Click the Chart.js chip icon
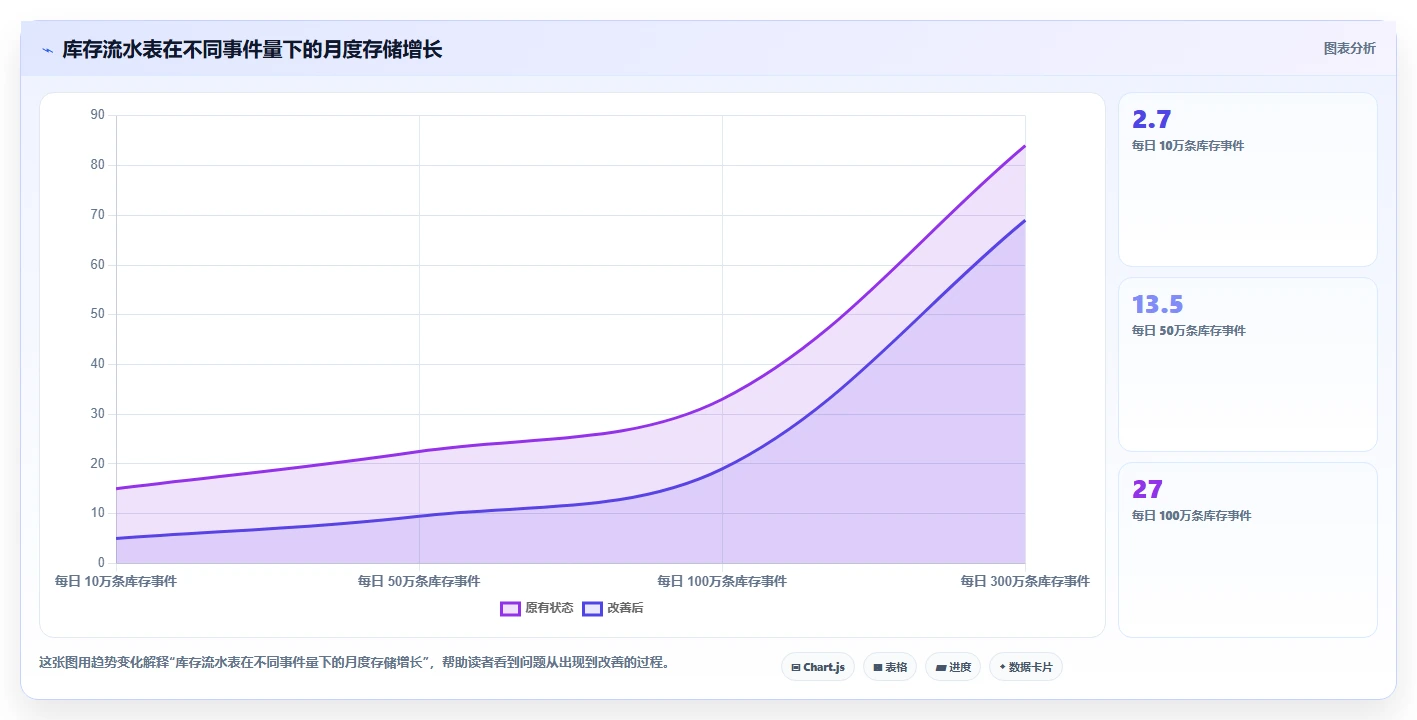This screenshot has height=720, width=1417. (795, 667)
